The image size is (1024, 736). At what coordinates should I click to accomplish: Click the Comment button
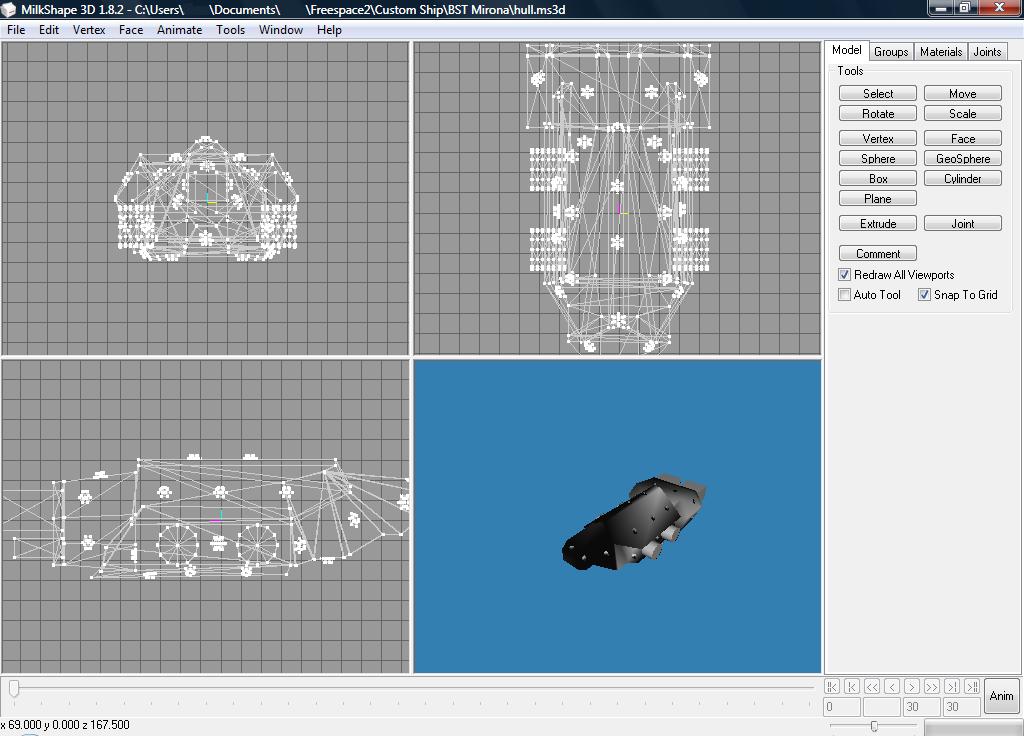878,253
